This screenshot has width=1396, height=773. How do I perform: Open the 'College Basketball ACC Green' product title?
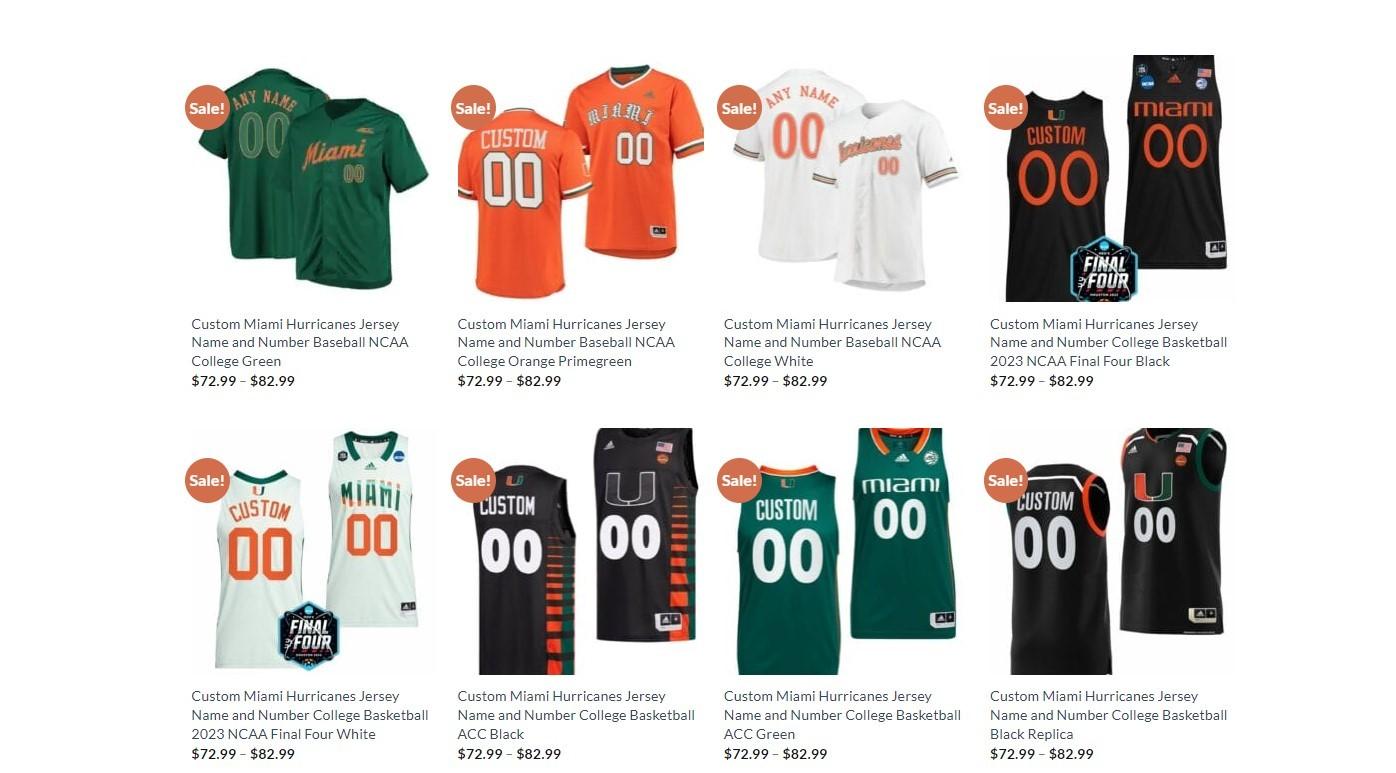(842, 715)
